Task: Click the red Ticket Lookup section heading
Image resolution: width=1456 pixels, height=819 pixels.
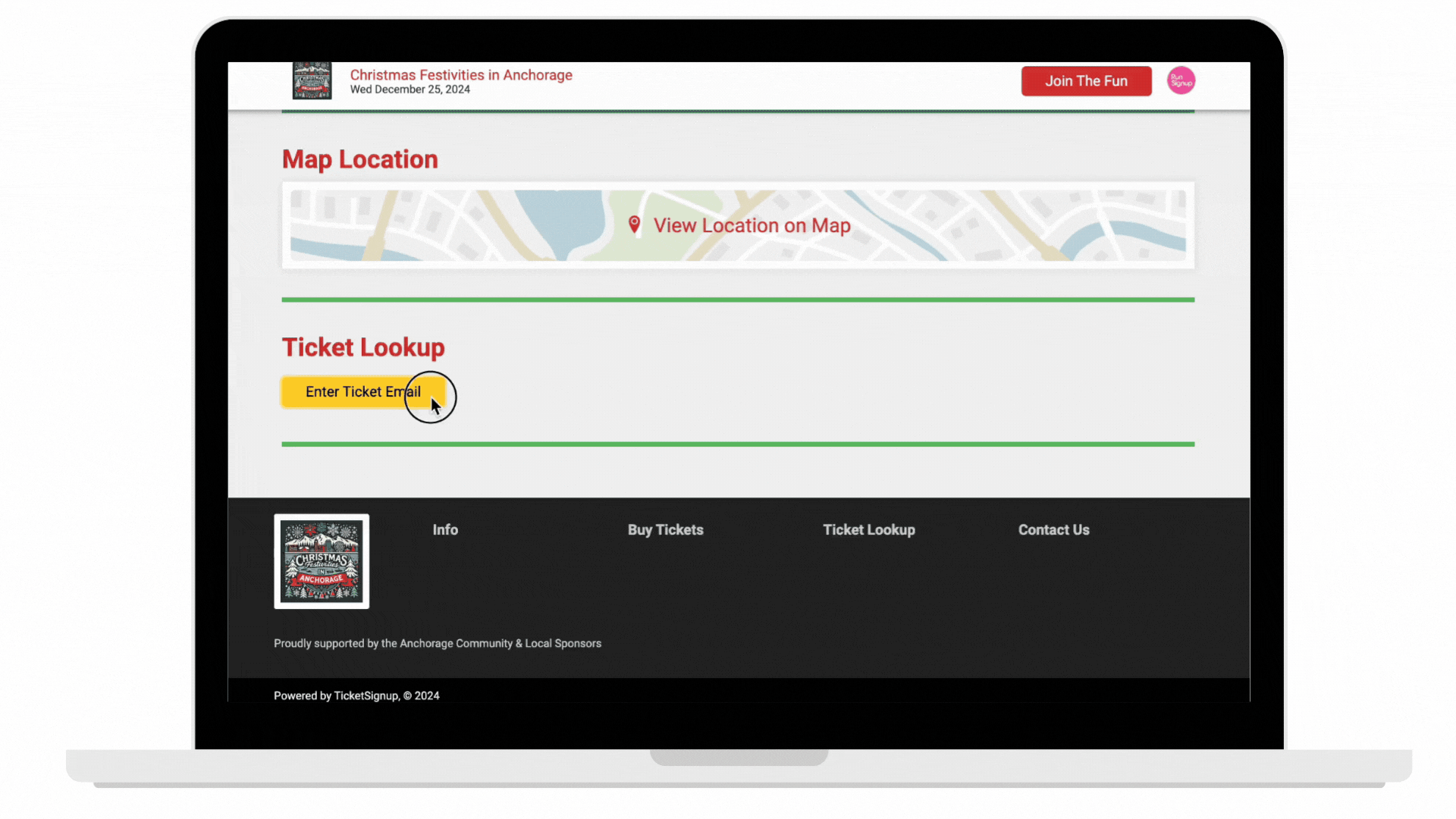Action: (363, 347)
